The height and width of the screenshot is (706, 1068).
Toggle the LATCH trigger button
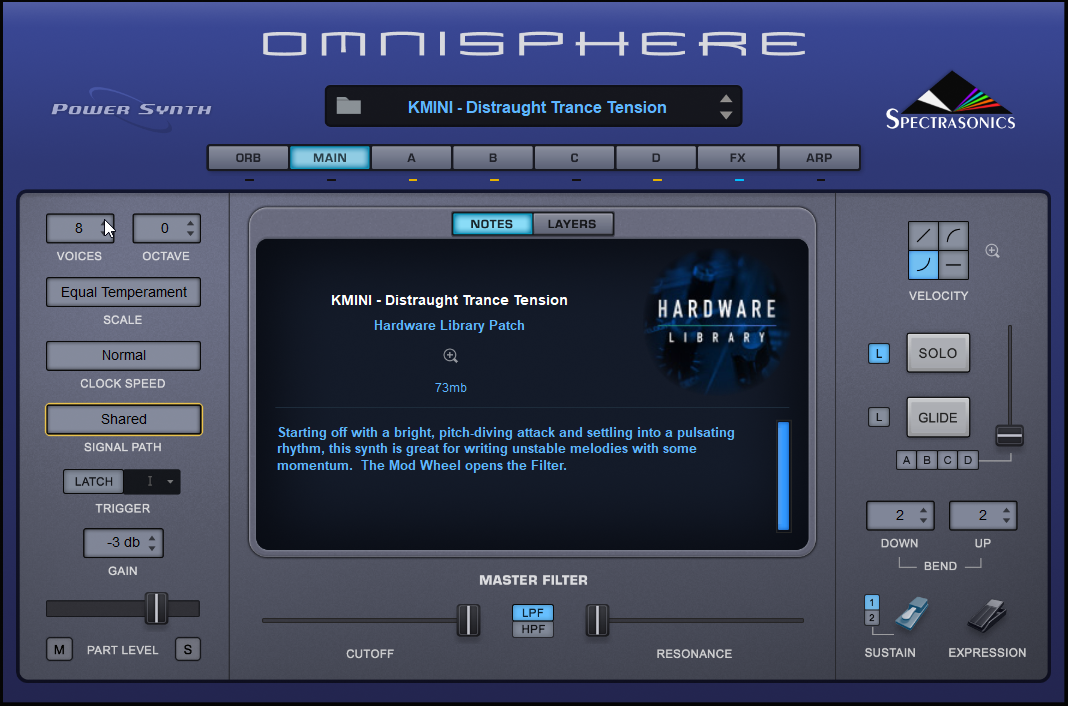[x=93, y=481]
